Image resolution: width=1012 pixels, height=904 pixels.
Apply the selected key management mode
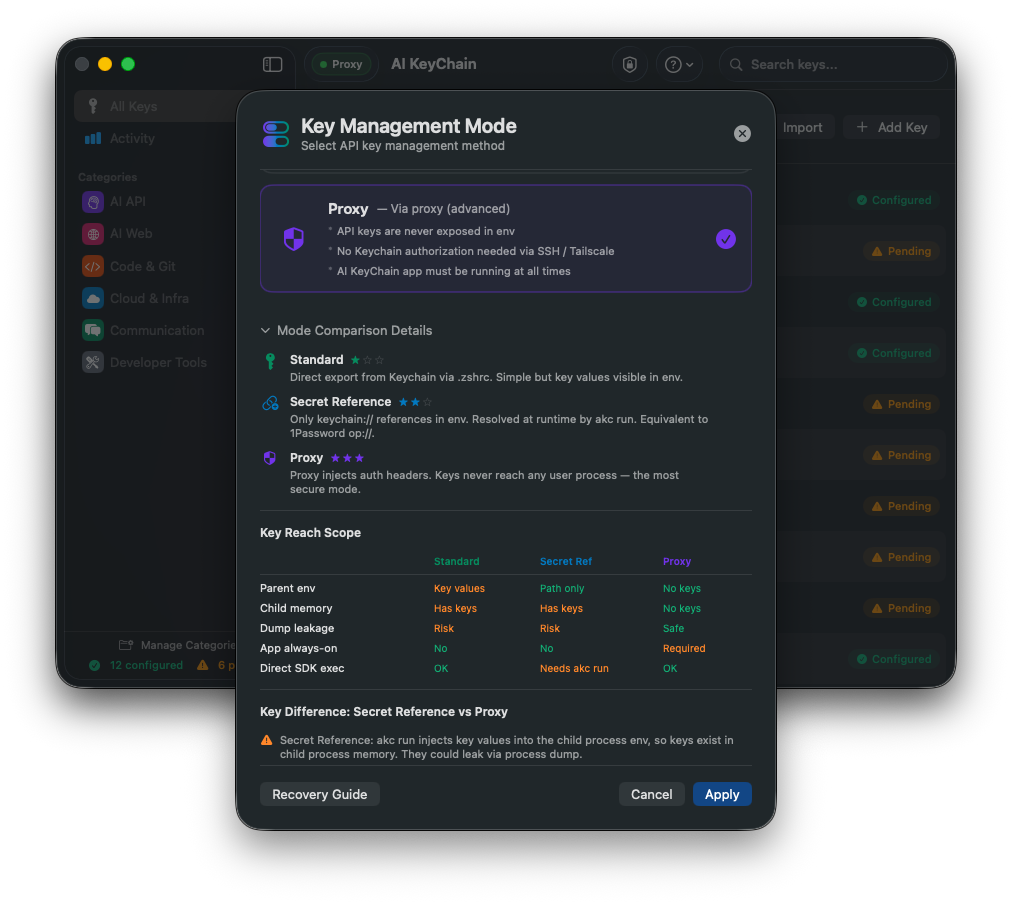tap(722, 794)
